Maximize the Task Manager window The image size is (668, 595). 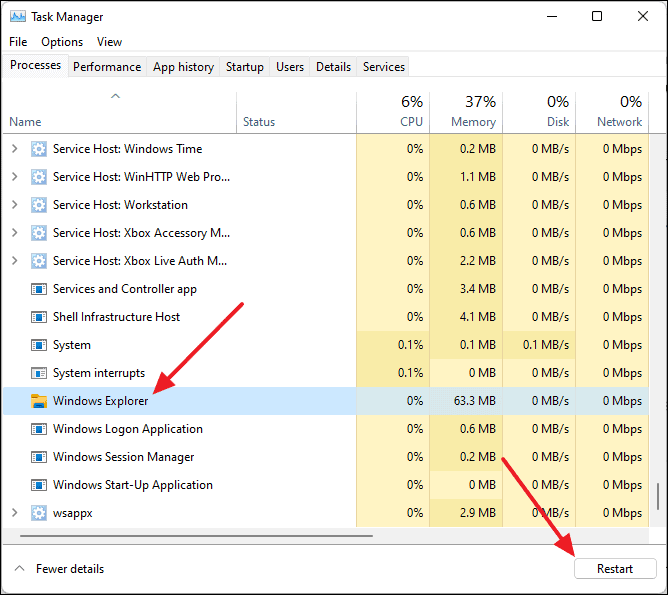pyautogui.click(x=597, y=17)
